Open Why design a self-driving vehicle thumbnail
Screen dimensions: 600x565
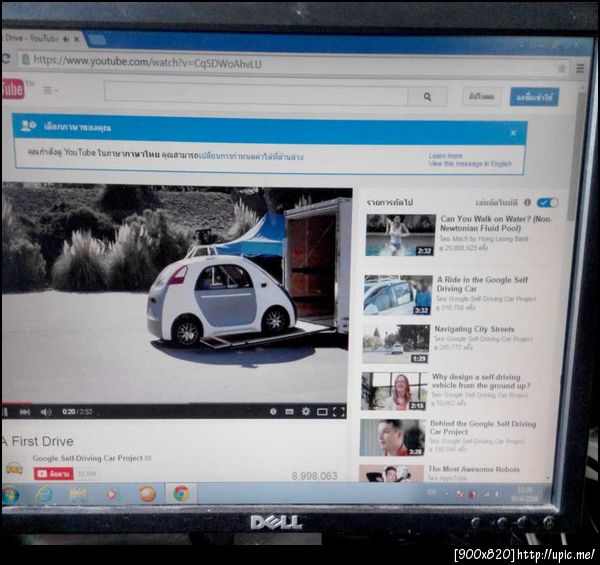(394, 391)
